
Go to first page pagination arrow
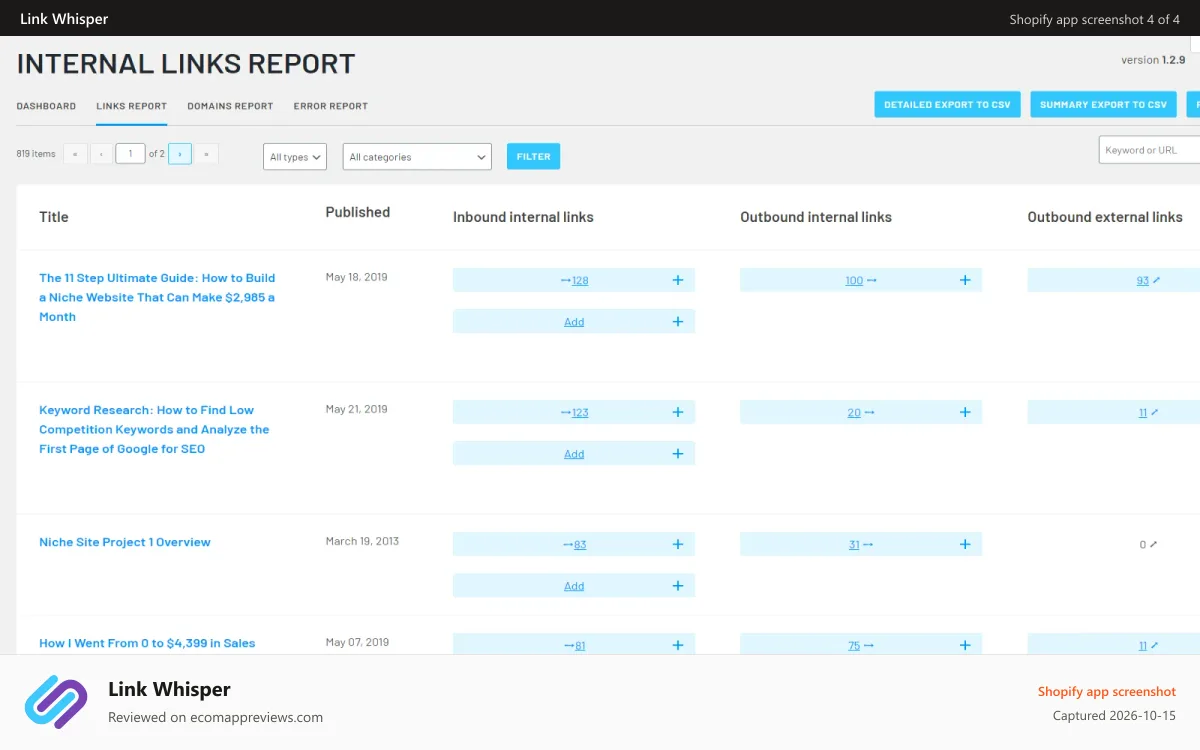(75, 154)
